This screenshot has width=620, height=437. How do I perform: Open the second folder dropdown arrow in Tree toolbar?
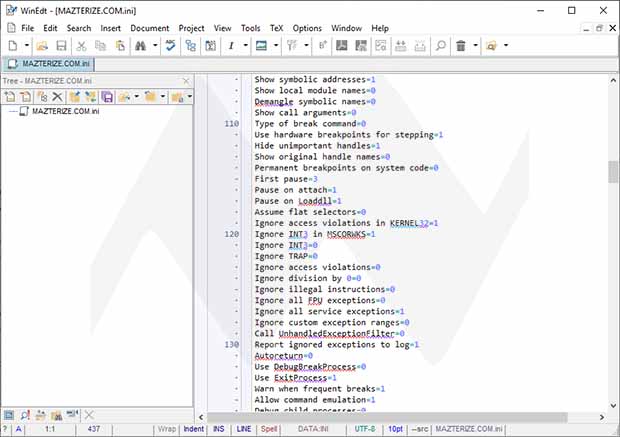tap(163, 96)
